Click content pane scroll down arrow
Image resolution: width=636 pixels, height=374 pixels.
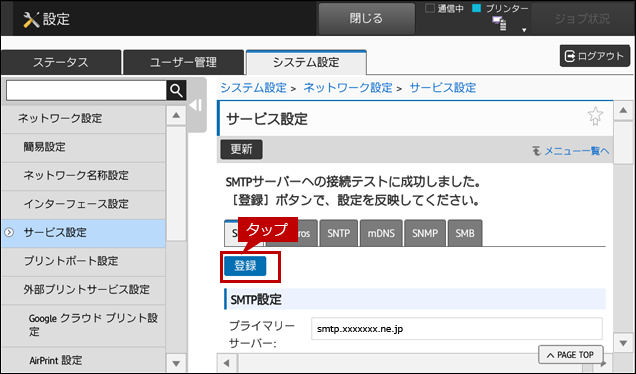point(623,343)
